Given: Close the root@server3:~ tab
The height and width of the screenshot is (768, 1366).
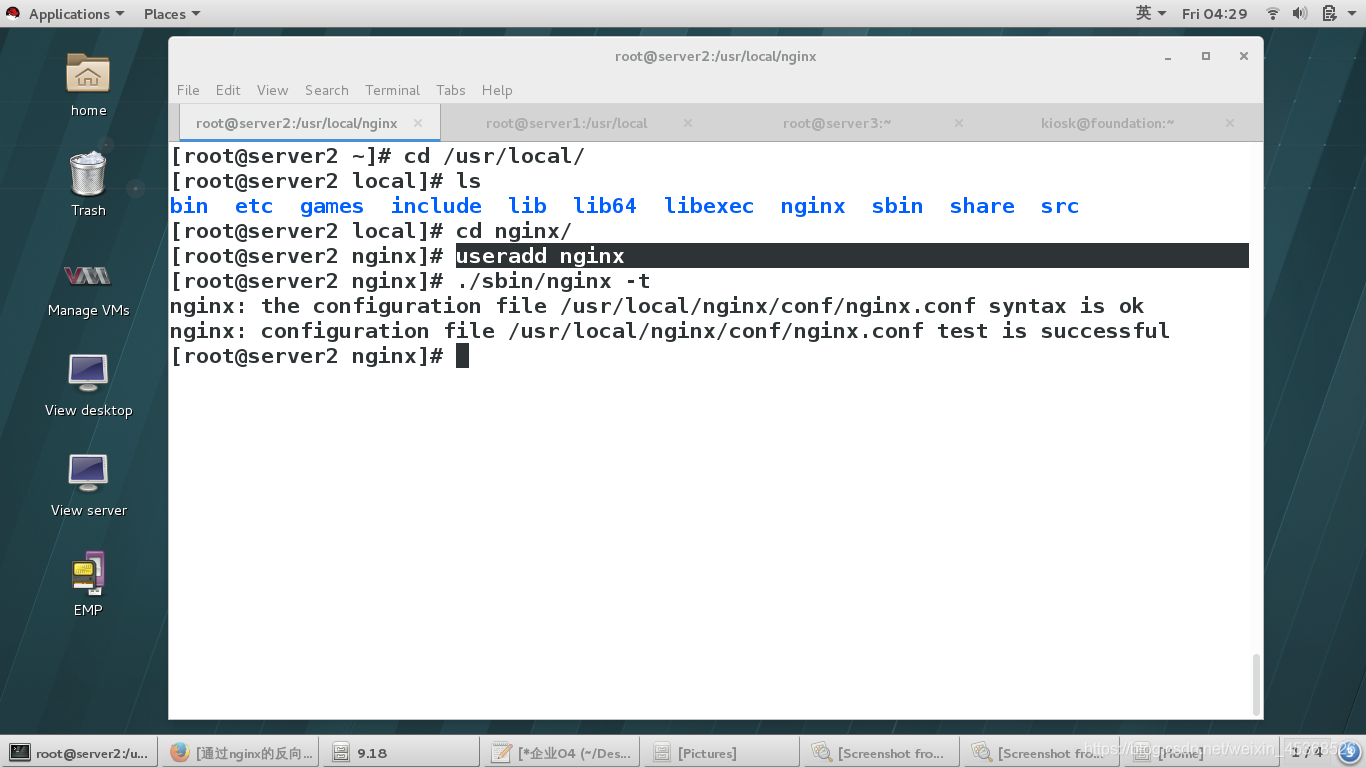Looking at the screenshot, I should point(959,123).
